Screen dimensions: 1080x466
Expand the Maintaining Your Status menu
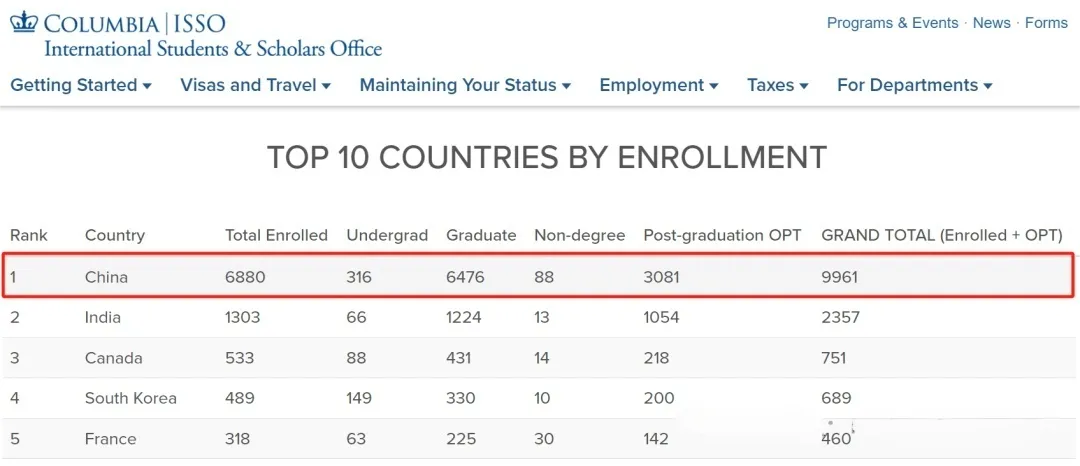click(465, 85)
